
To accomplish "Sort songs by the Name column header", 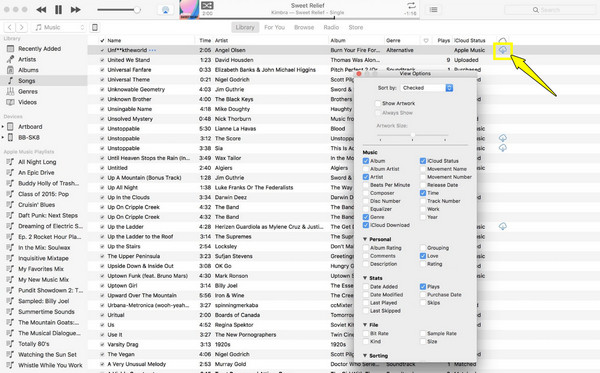I will click(114, 40).
